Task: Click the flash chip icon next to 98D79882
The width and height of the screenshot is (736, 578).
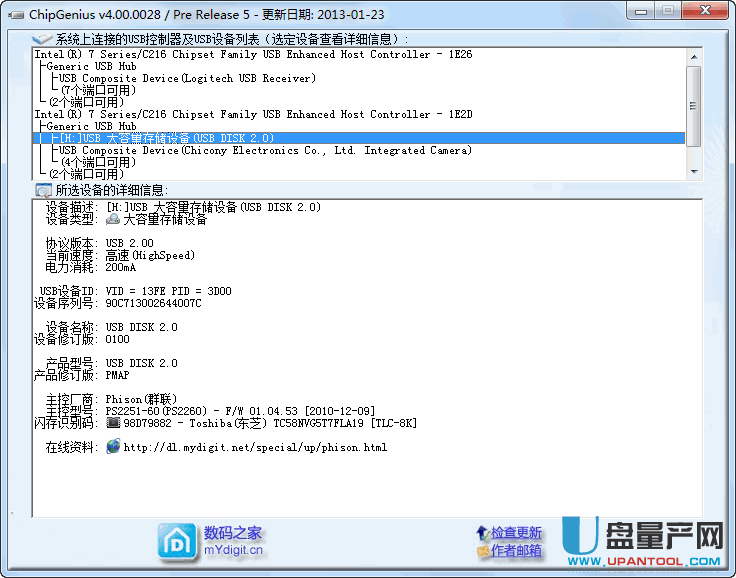Action: 114,423
